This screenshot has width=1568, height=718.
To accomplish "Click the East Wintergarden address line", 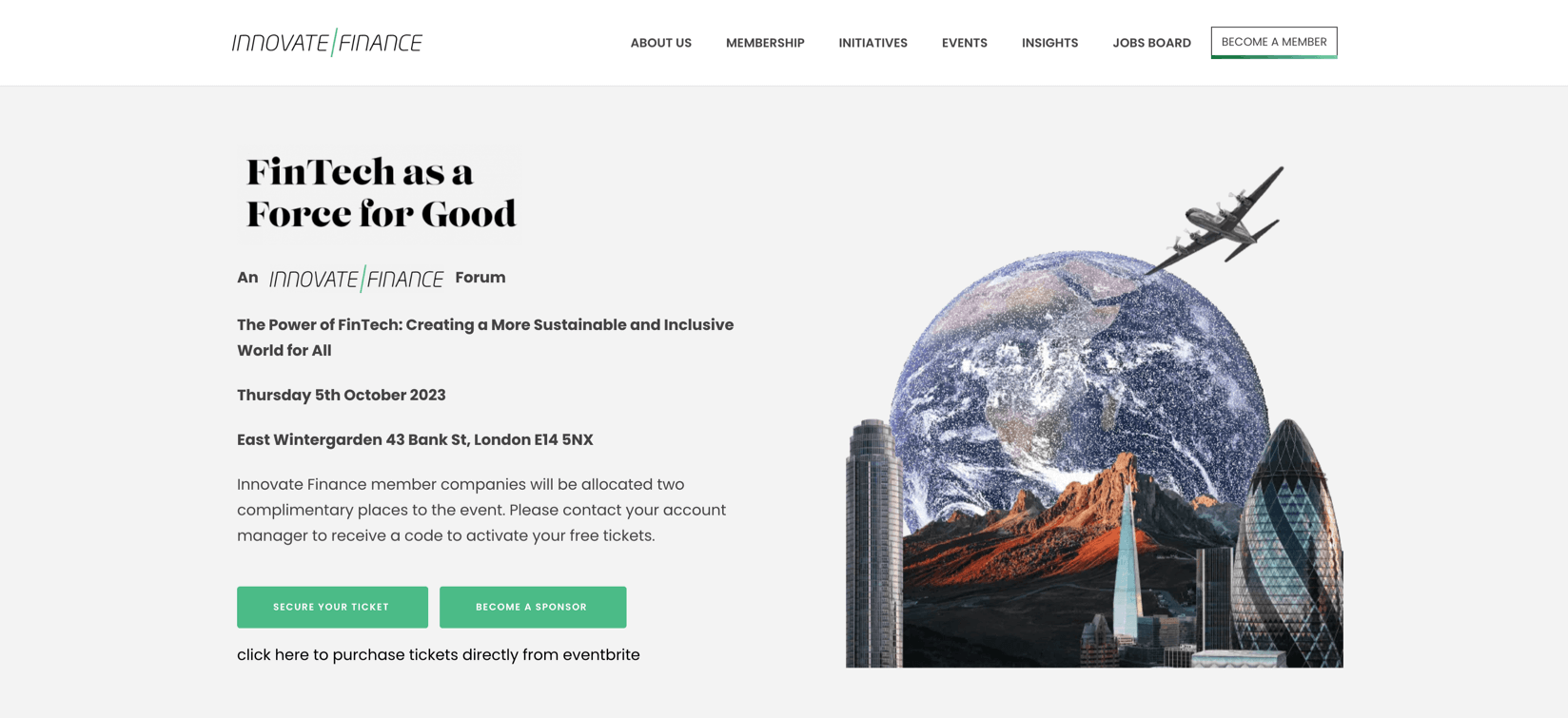I will pos(415,439).
